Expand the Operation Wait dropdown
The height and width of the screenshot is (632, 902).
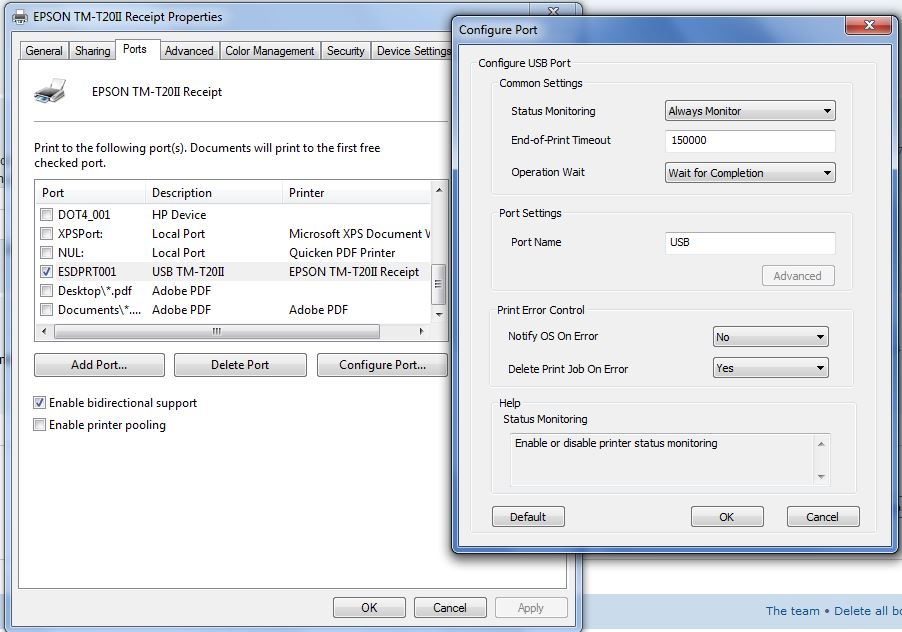coord(750,173)
